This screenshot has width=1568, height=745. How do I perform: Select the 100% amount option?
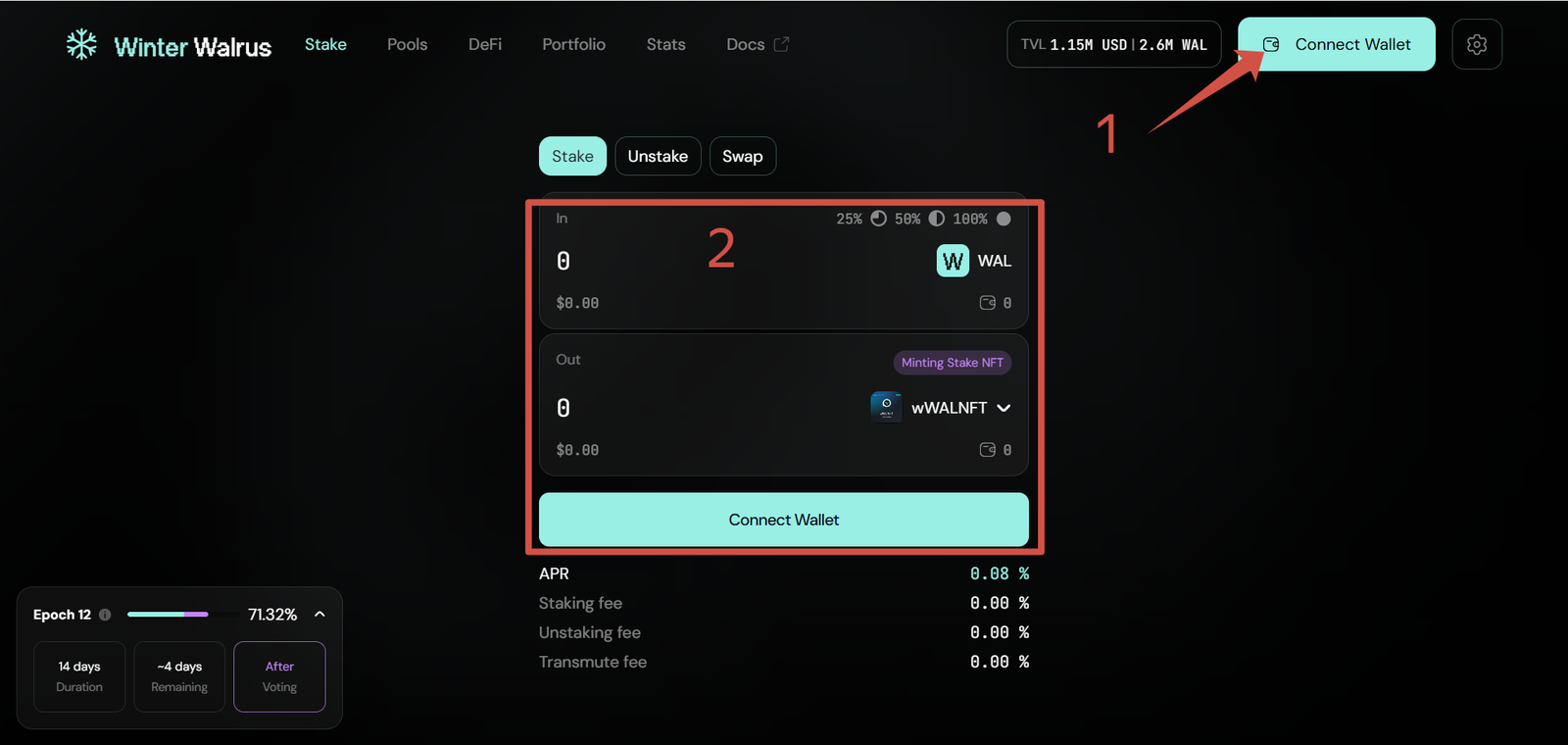click(x=981, y=219)
